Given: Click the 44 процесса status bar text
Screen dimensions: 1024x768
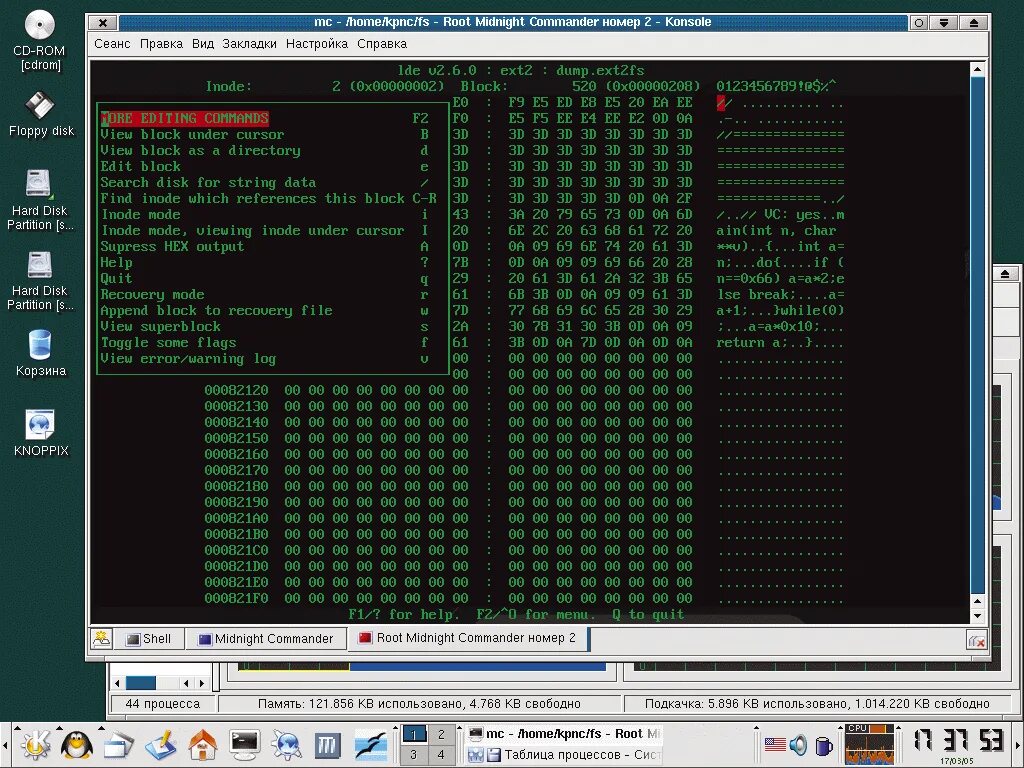Looking at the screenshot, I should tap(163, 703).
